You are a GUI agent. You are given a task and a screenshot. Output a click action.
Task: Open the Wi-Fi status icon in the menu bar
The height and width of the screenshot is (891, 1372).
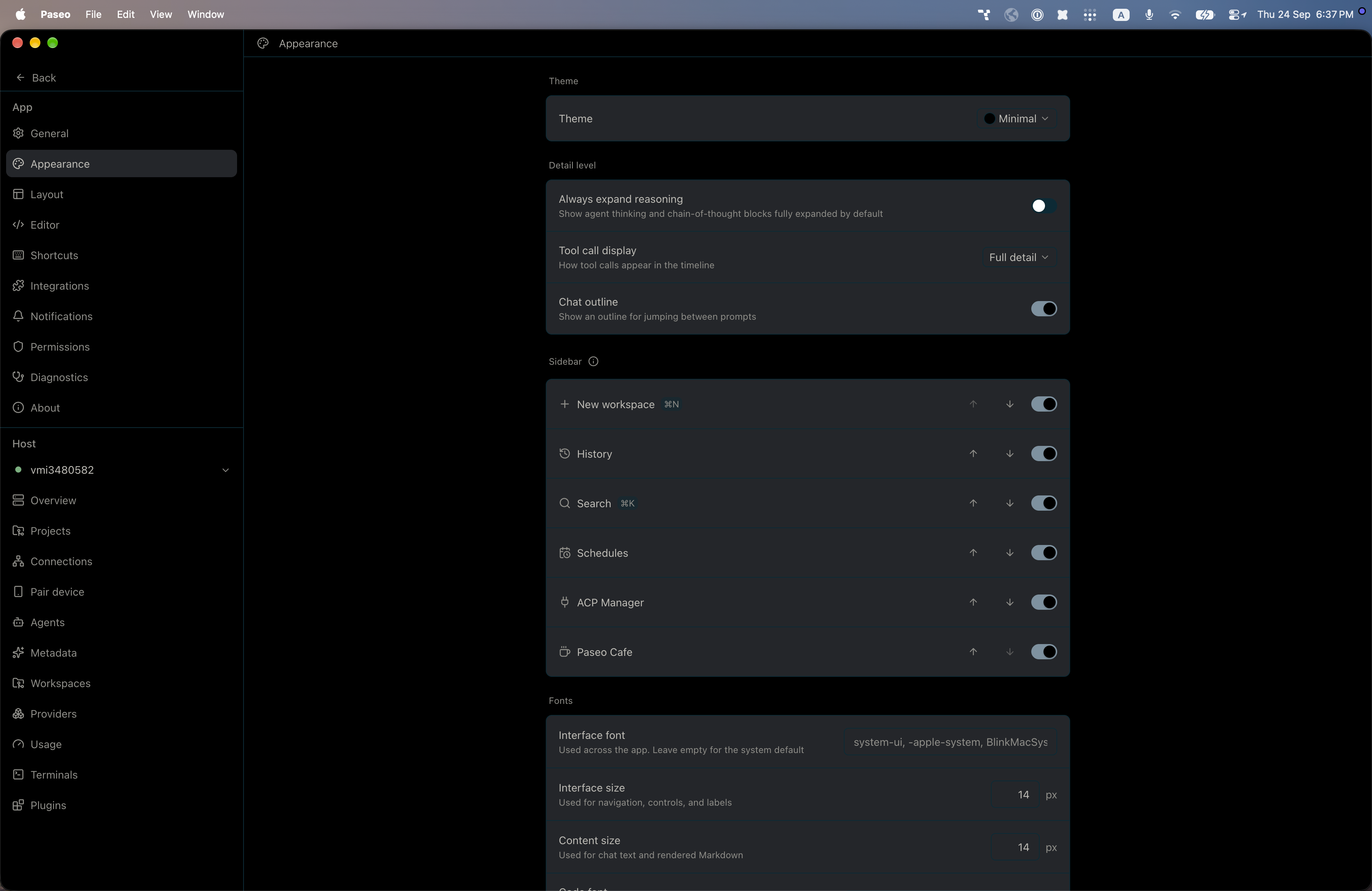click(x=1175, y=14)
